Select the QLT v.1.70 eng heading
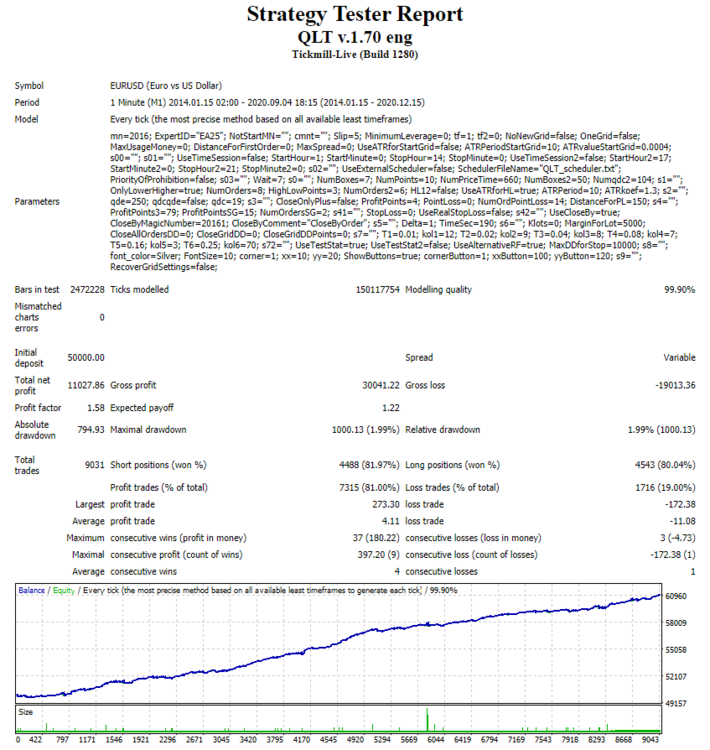 (x=355, y=37)
